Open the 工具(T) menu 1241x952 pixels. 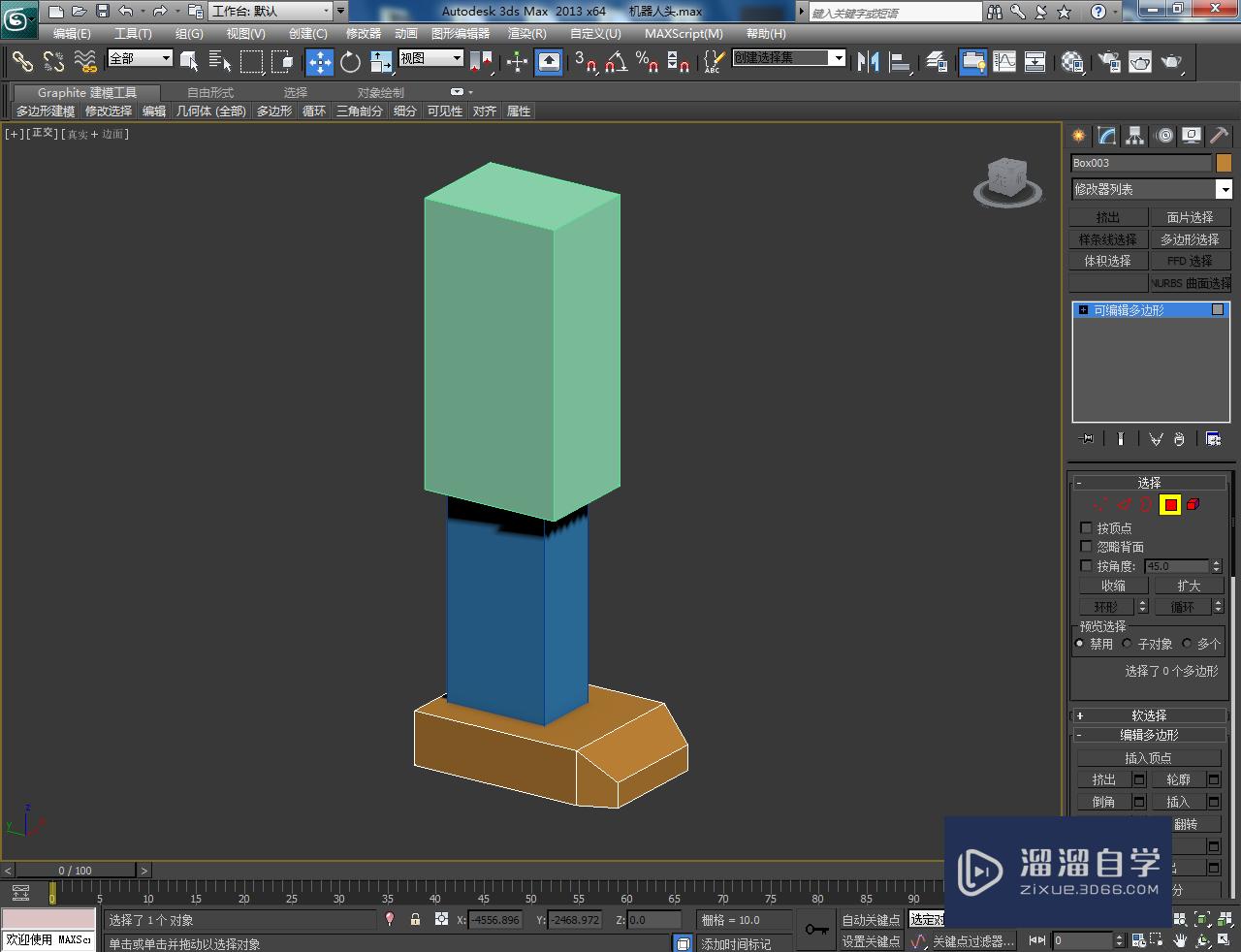pyautogui.click(x=133, y=33)
